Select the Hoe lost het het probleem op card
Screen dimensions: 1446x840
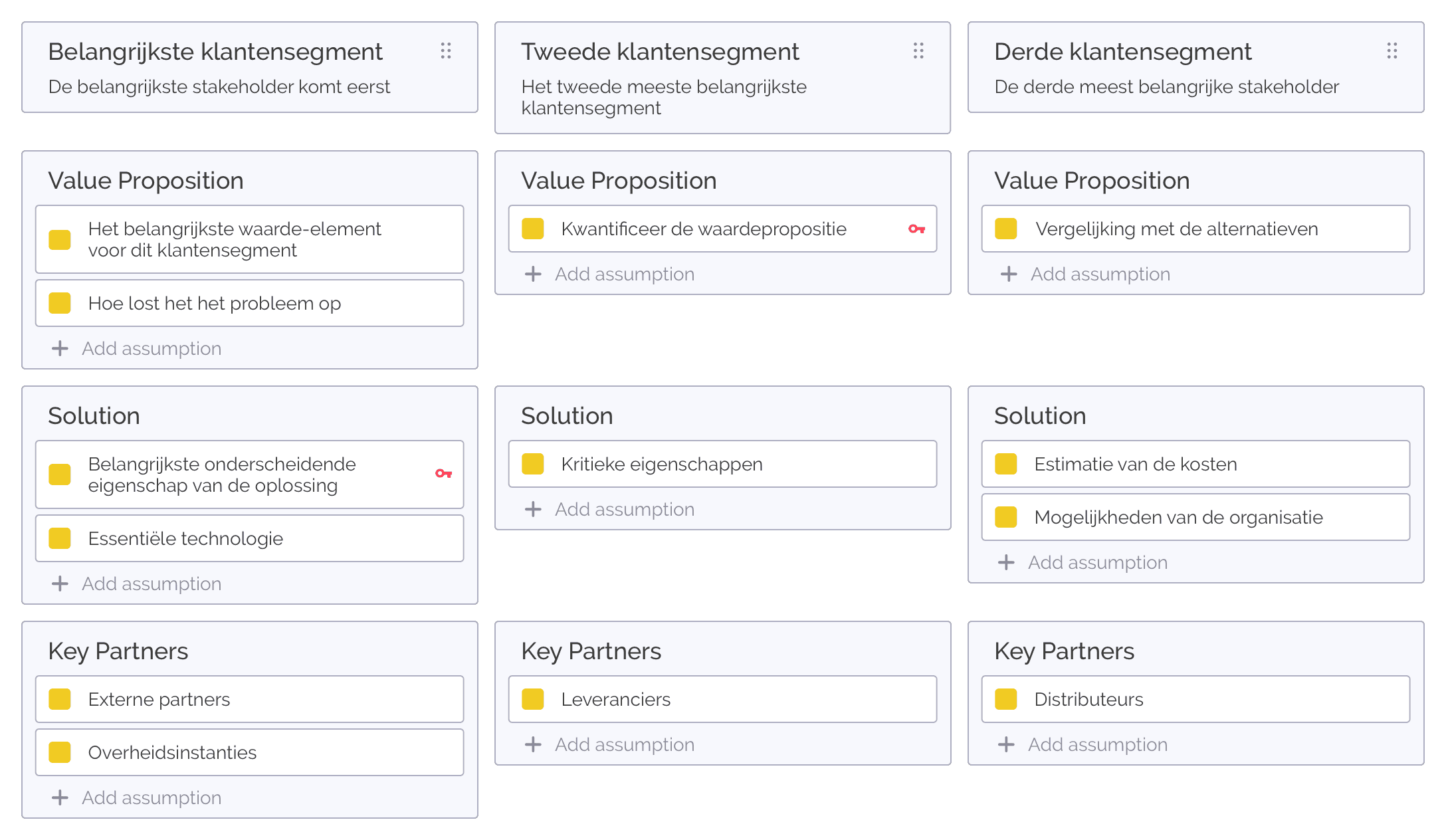pos(249,303)
